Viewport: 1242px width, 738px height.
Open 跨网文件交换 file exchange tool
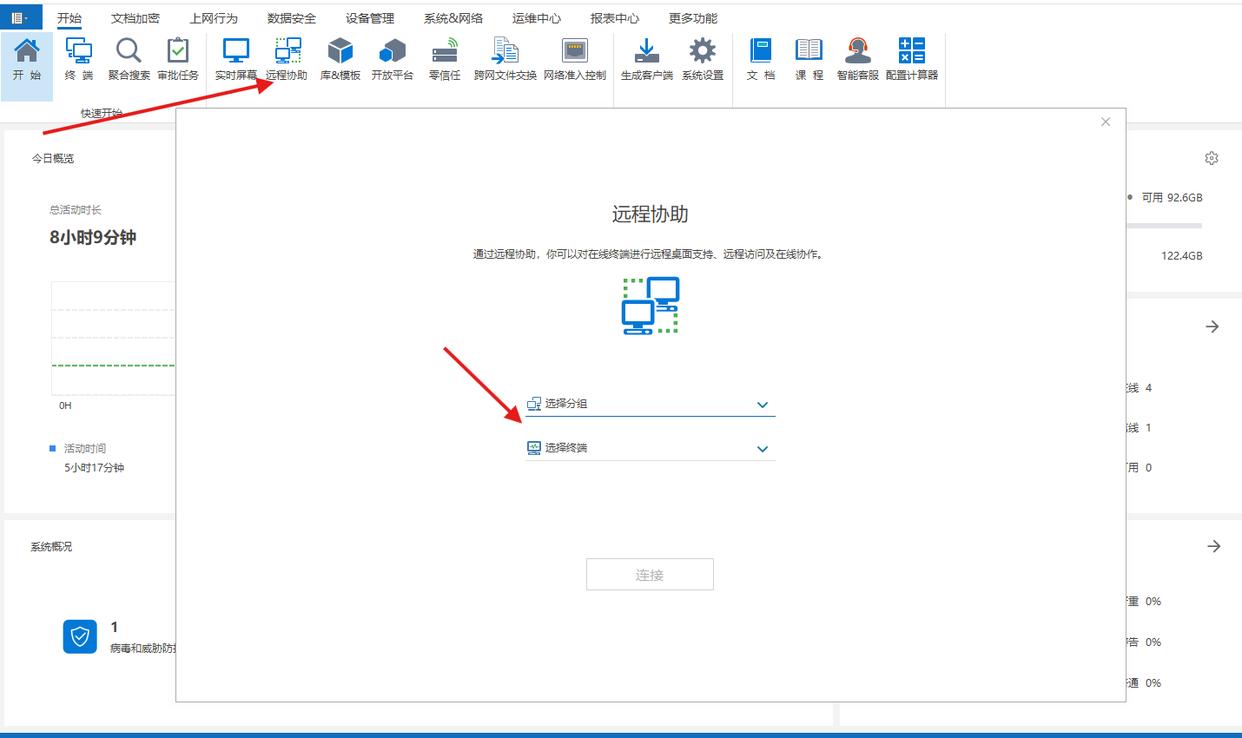click(x=505, y=59)
